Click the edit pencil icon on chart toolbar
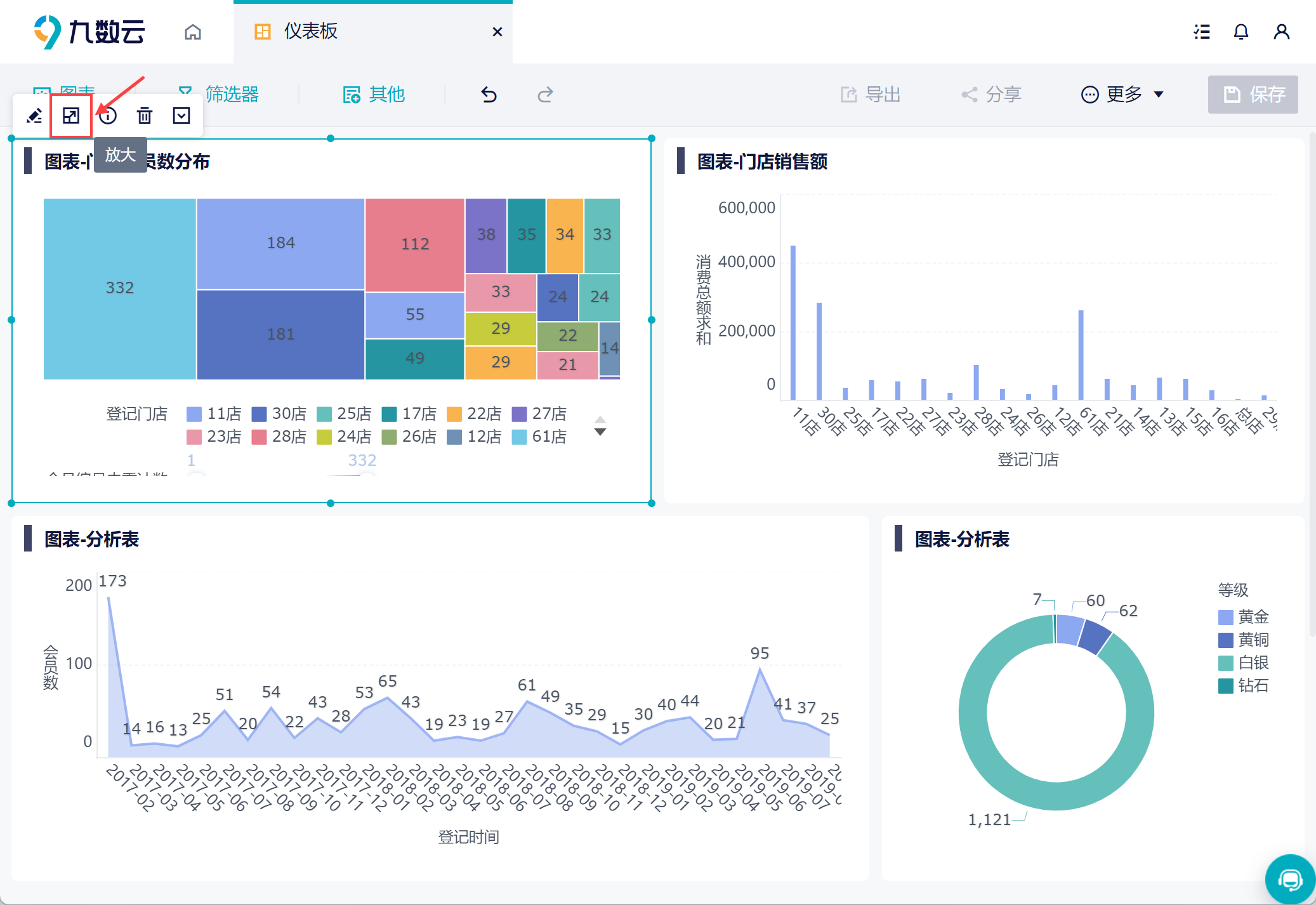 [x=34, y=116]
